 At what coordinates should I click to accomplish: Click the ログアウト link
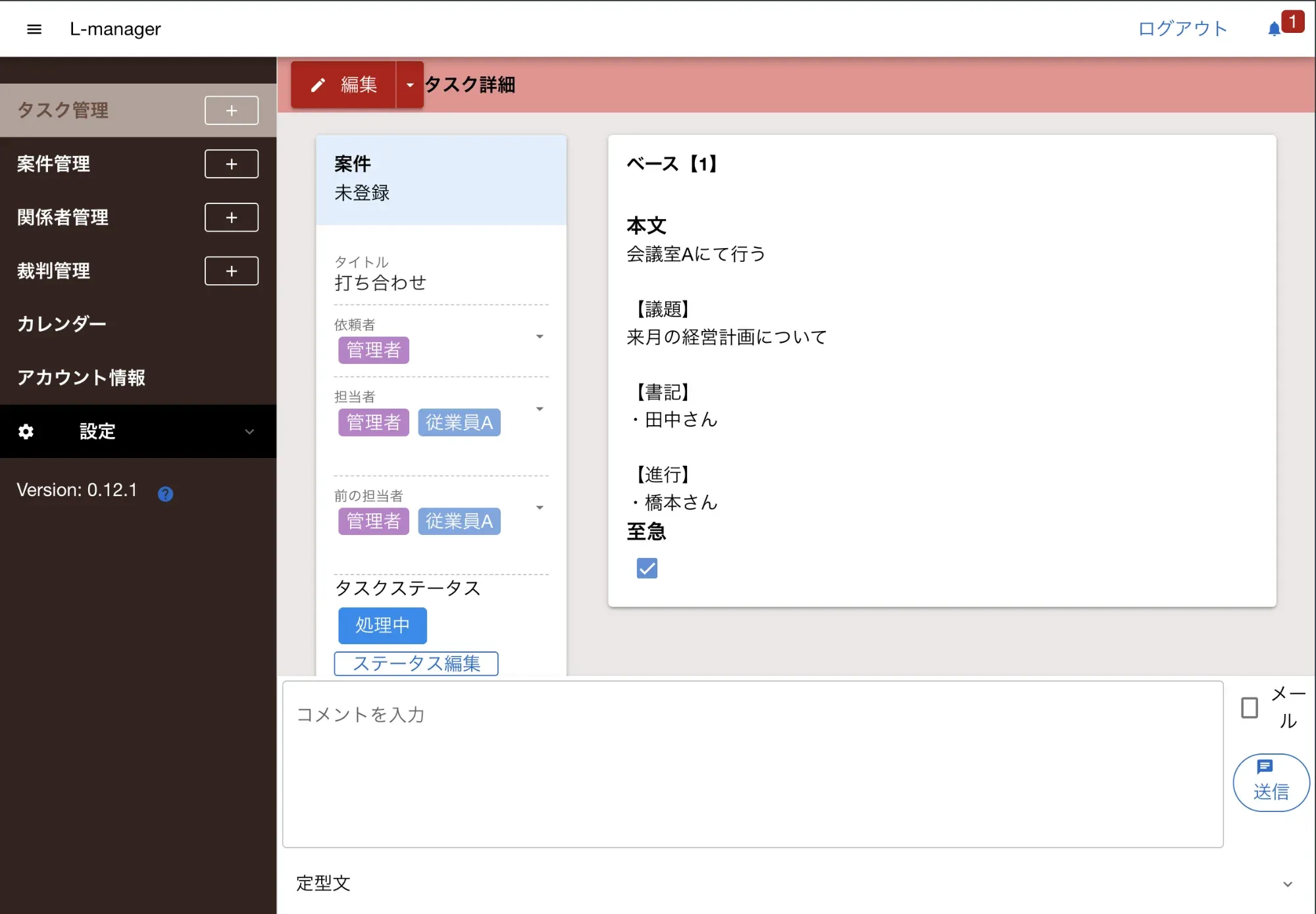(x=1182, y=29)
